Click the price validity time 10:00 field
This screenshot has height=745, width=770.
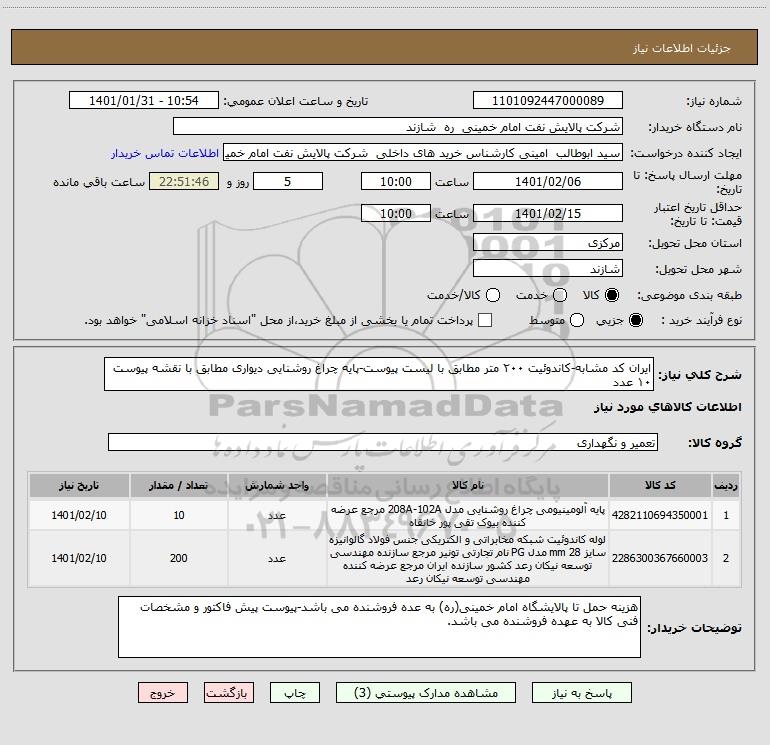[x=396, y=213]
